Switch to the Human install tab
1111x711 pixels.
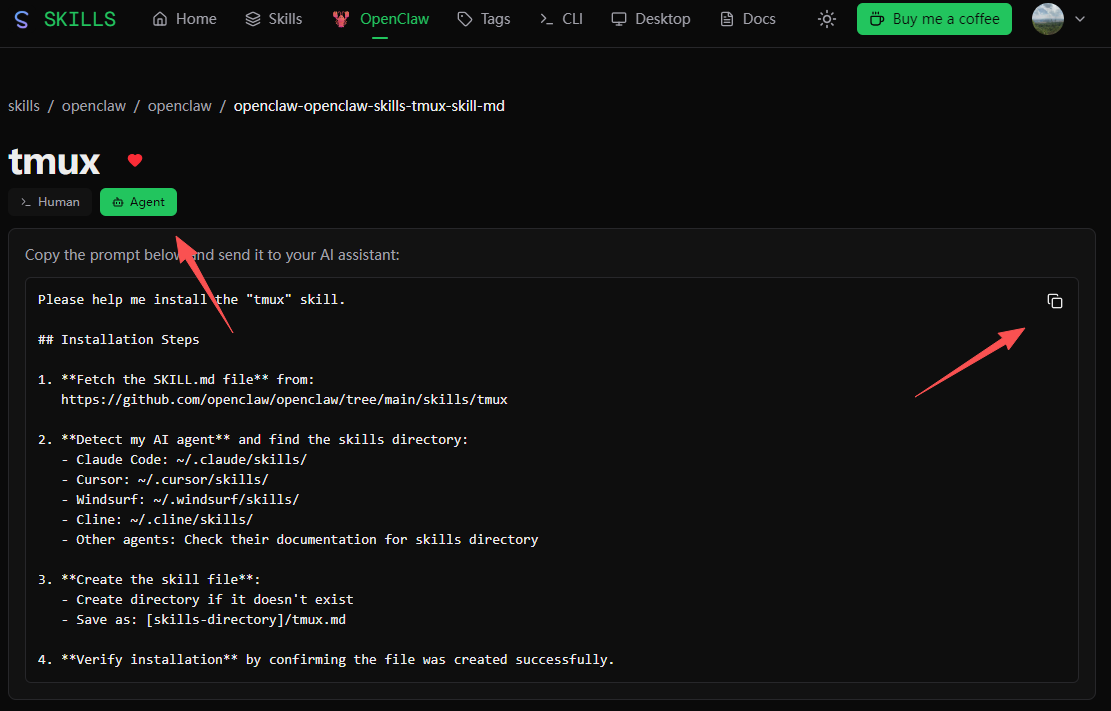(x=50, y=202)
